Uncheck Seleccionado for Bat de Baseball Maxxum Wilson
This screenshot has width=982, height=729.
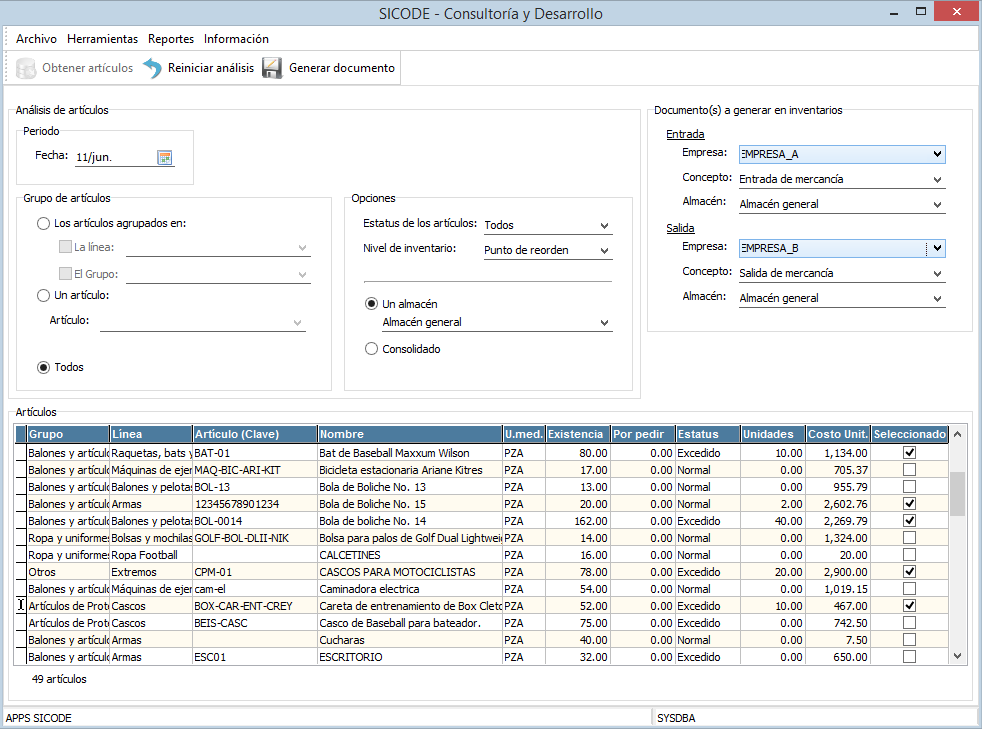(x=909, y=453)
